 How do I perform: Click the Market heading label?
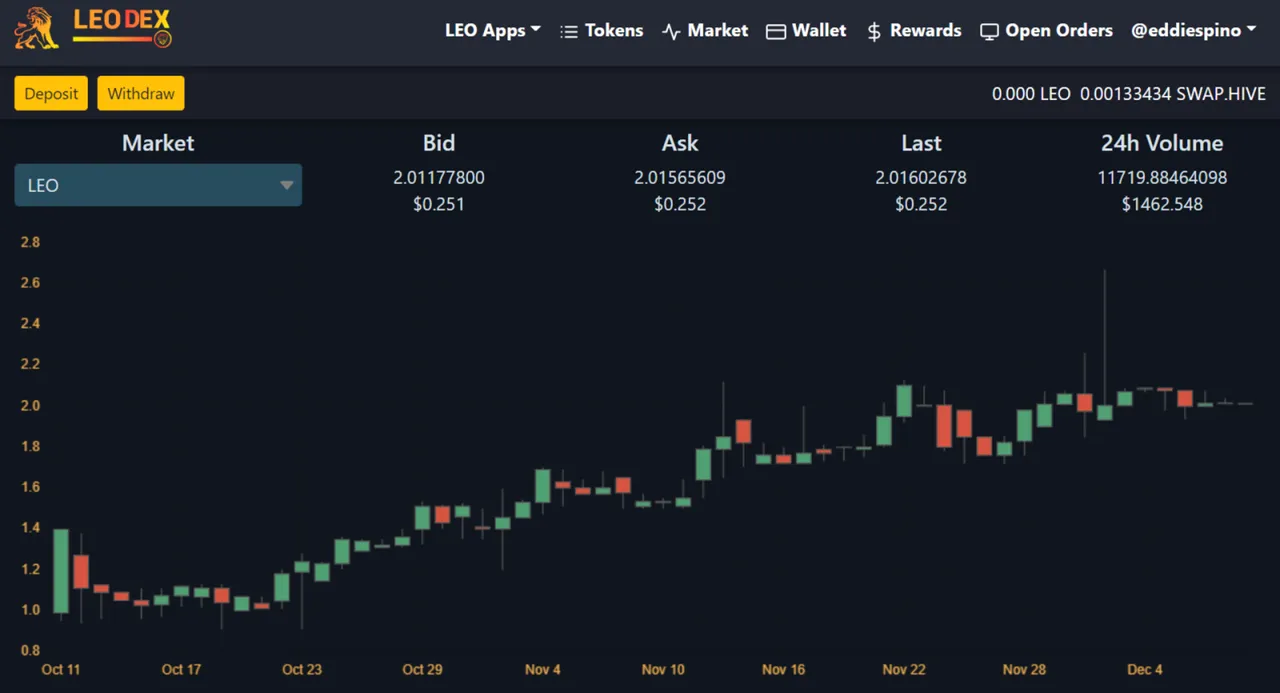[158, 143]
